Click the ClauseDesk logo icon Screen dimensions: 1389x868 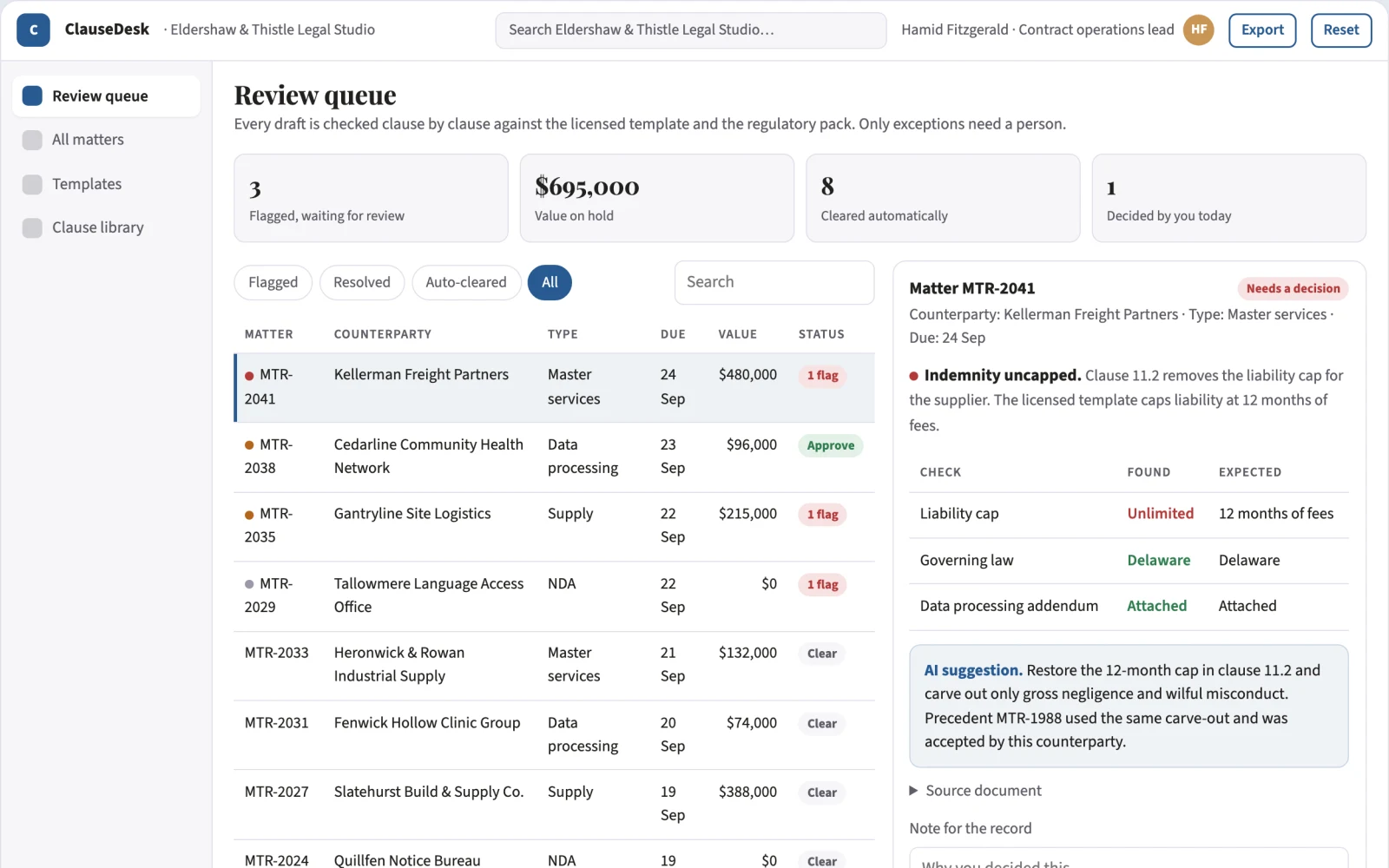pos(33,30)
